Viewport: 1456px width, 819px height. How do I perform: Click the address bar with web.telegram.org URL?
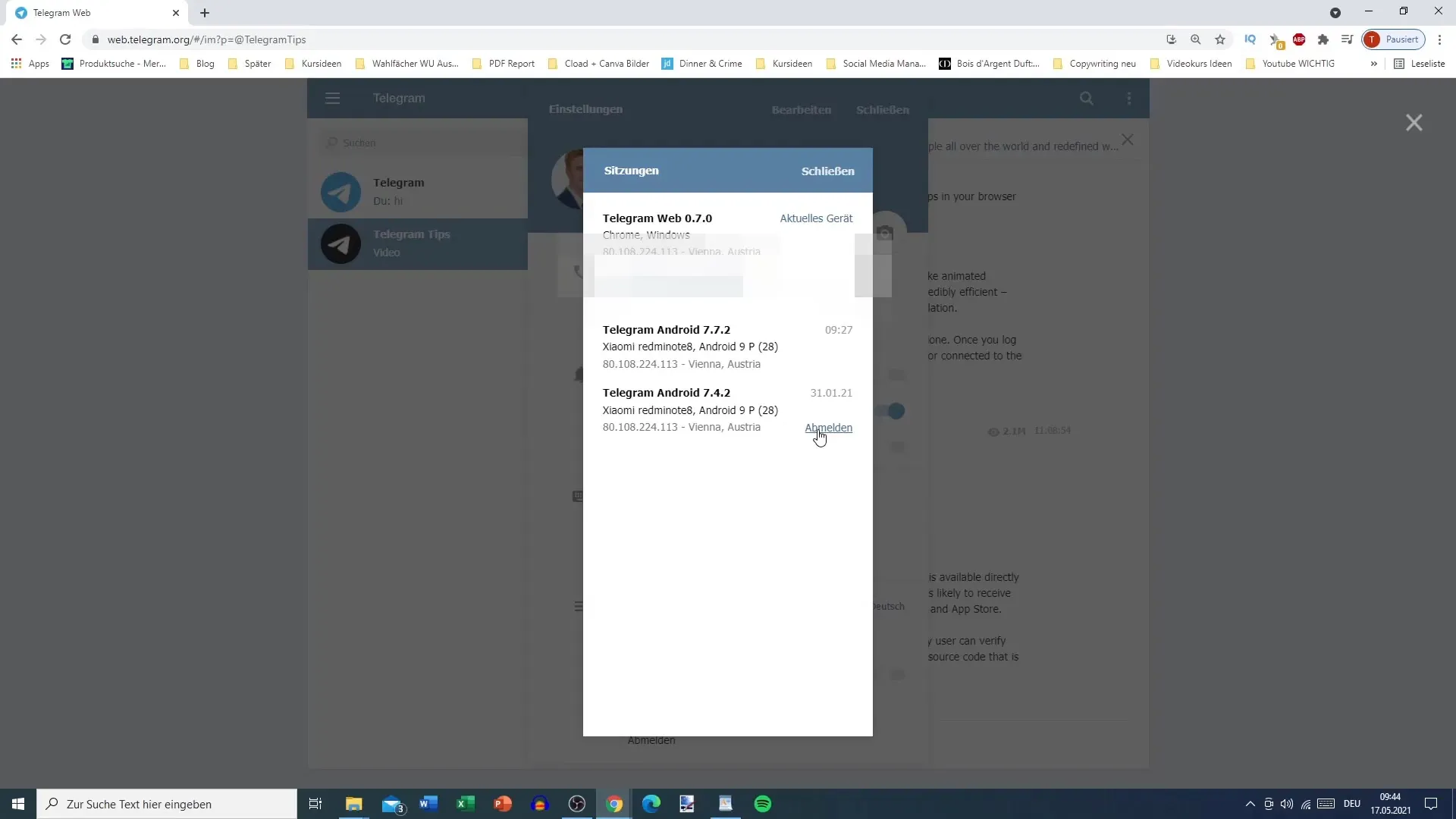point(622,39)
